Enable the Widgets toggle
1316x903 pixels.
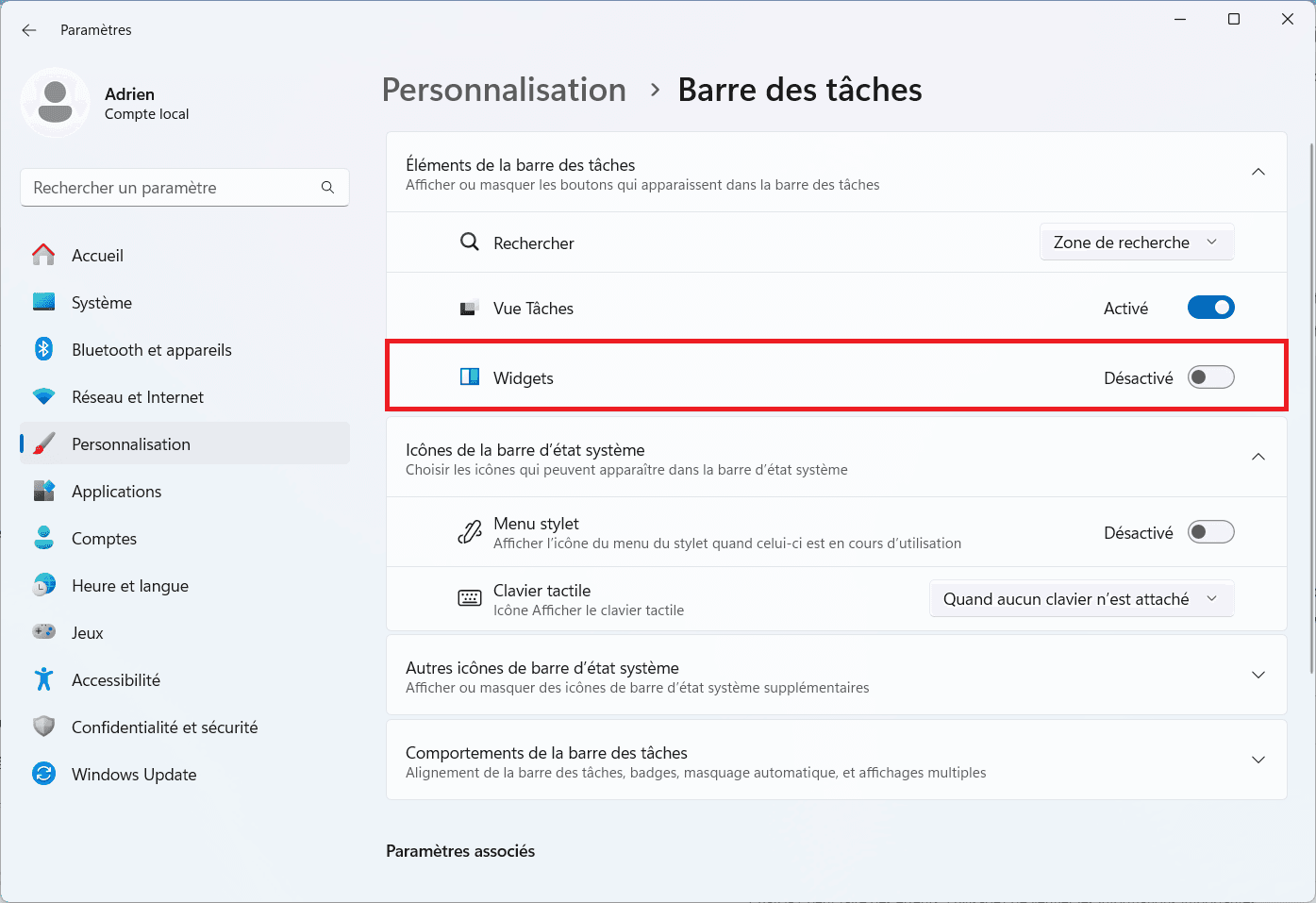[1210, 377]
